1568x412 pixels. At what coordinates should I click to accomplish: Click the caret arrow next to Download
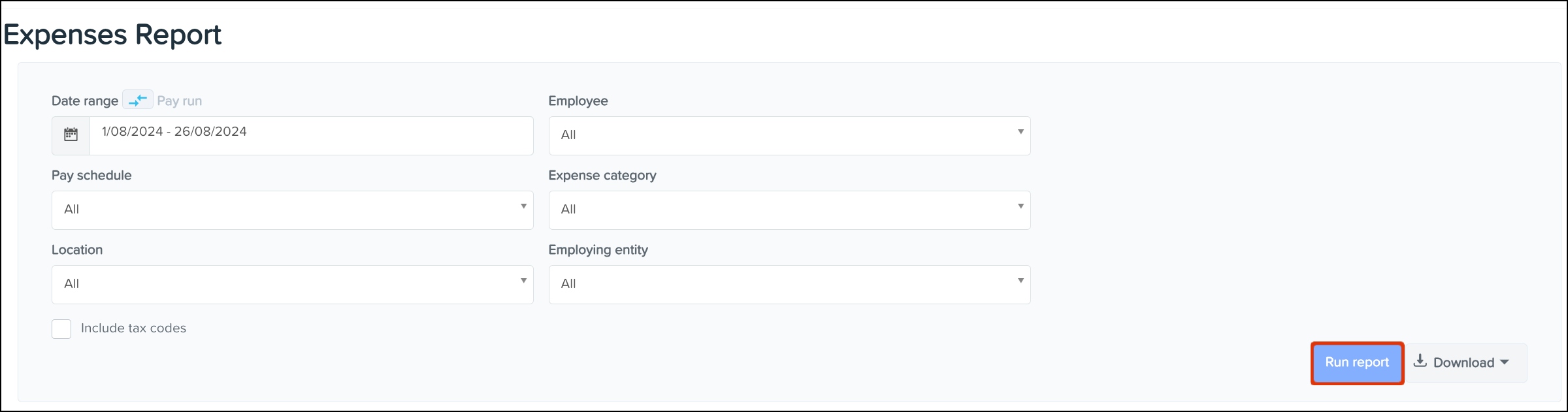pos(1505,362)
